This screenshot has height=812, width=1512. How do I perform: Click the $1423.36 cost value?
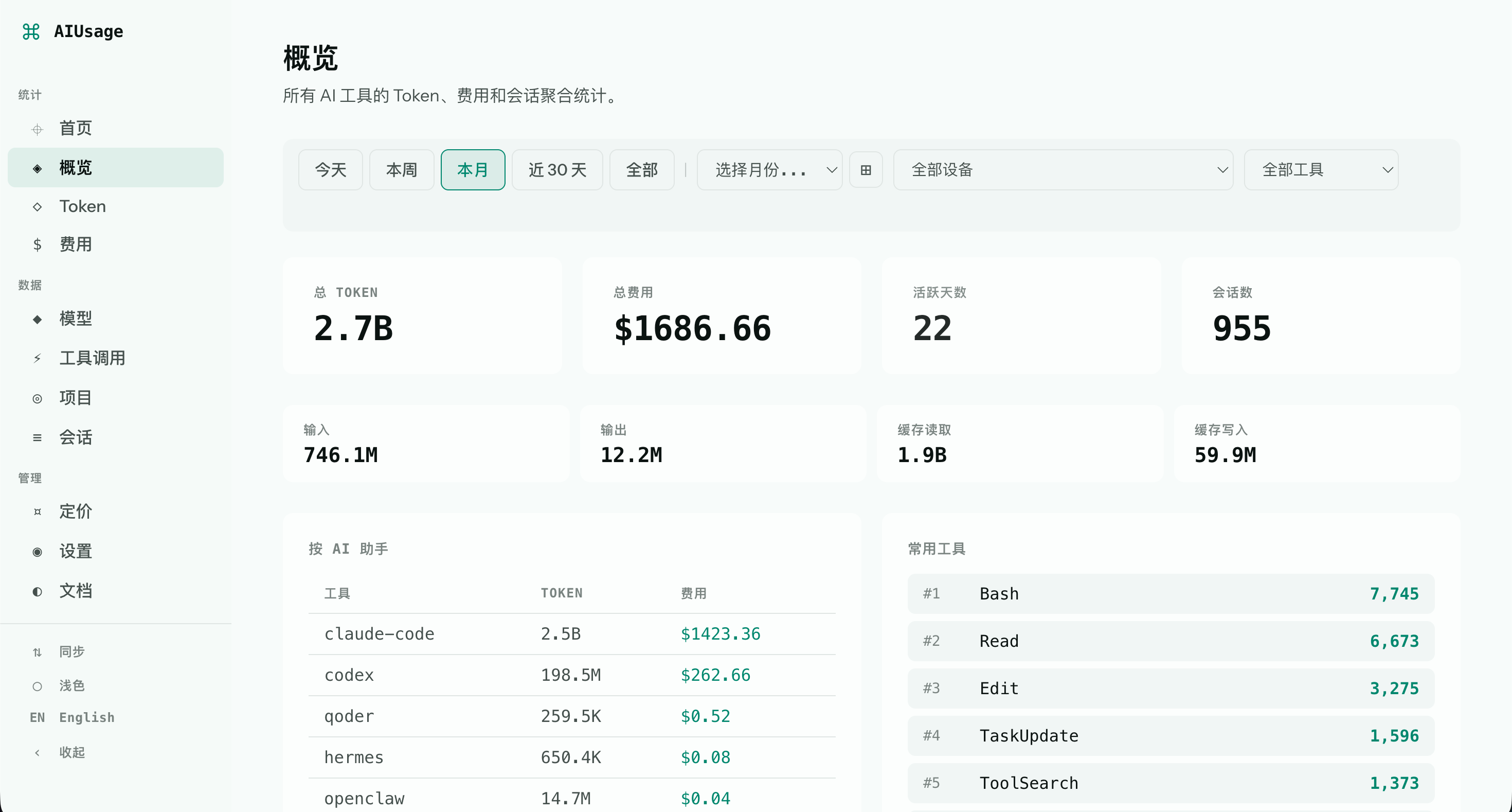point(720,634)
